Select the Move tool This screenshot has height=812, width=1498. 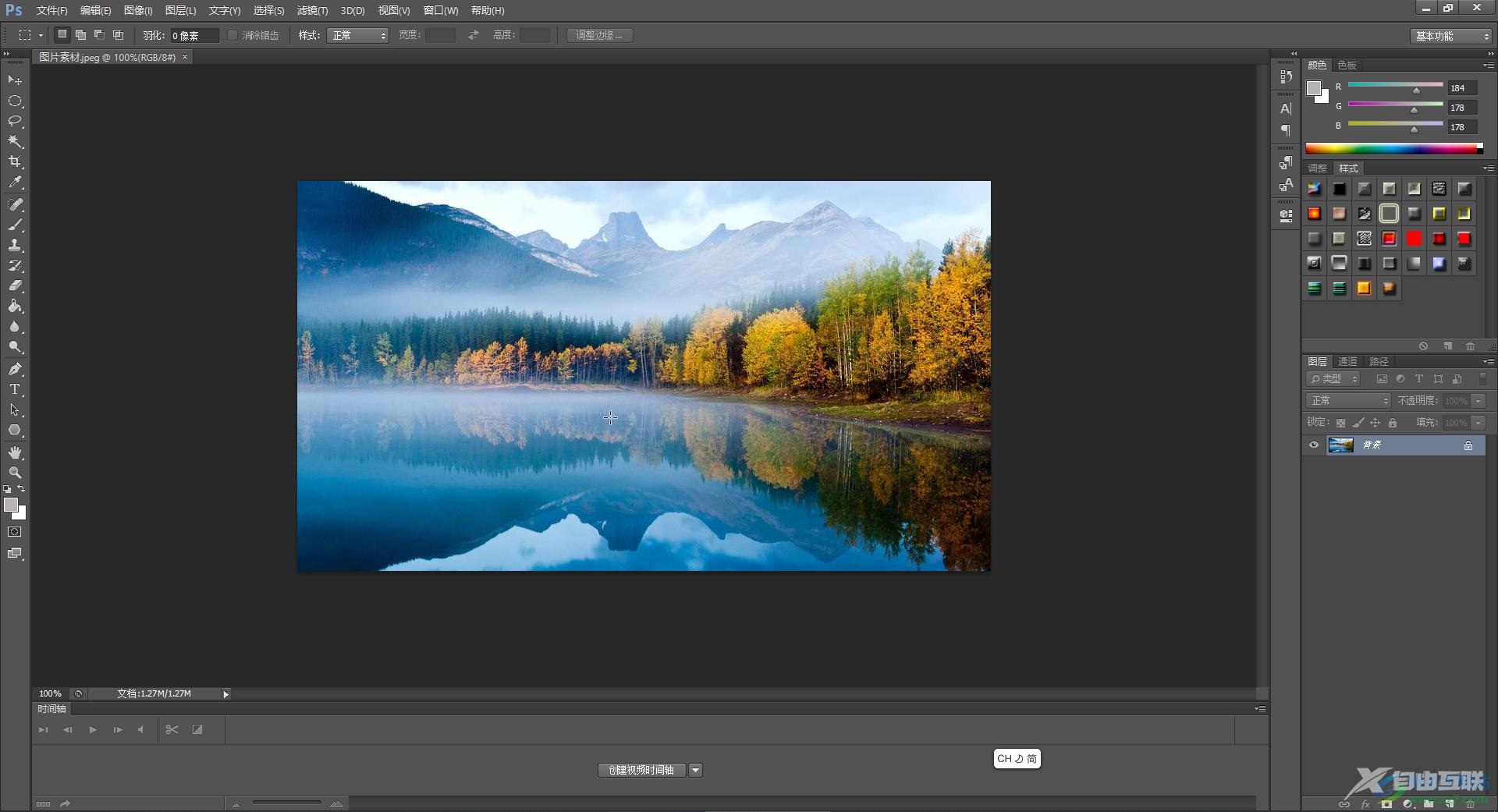click(x=15, y=80)
